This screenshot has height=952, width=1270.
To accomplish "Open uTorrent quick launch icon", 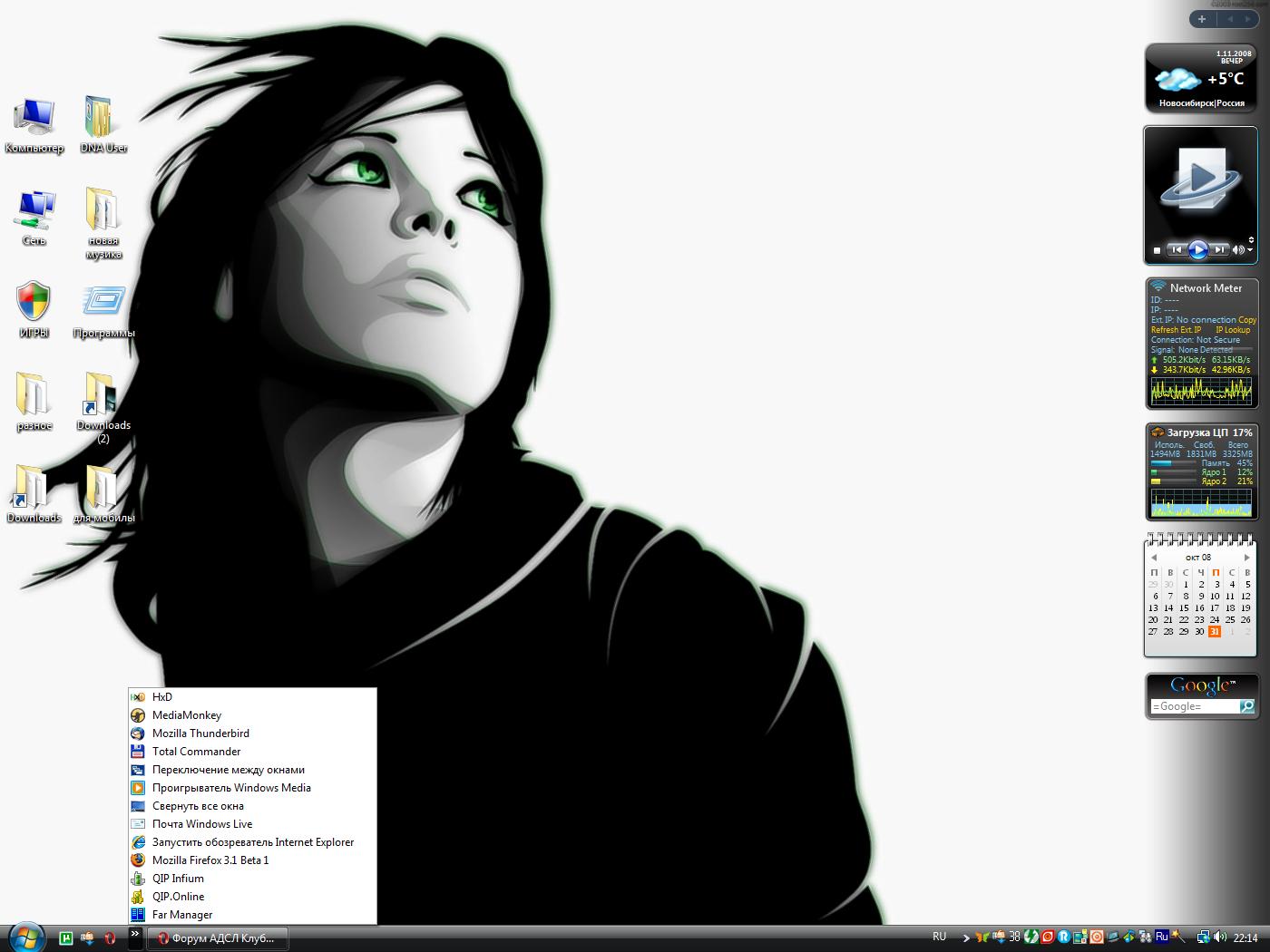I will coord(65,938).
